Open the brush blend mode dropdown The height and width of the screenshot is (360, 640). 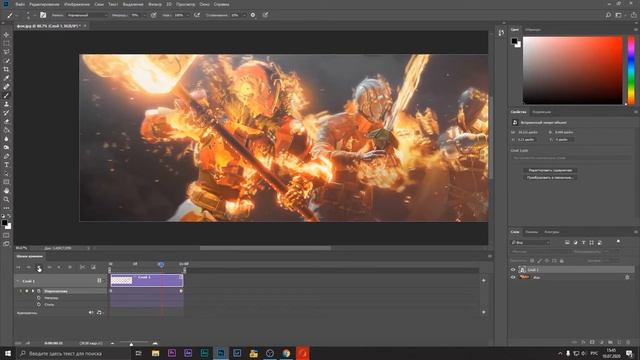(x=87, y=15)
